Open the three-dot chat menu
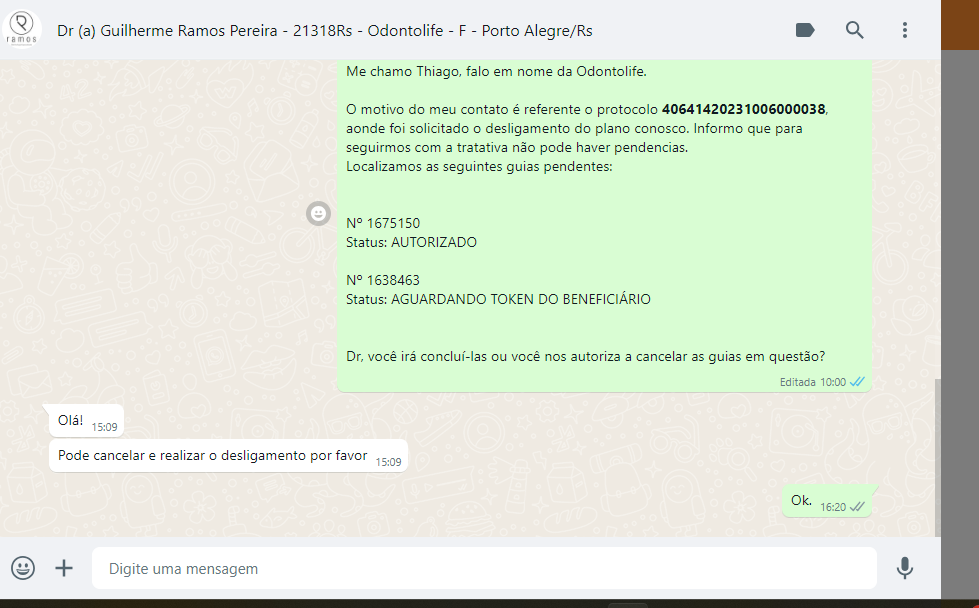The image size is (979, 608). pos(905,30)
